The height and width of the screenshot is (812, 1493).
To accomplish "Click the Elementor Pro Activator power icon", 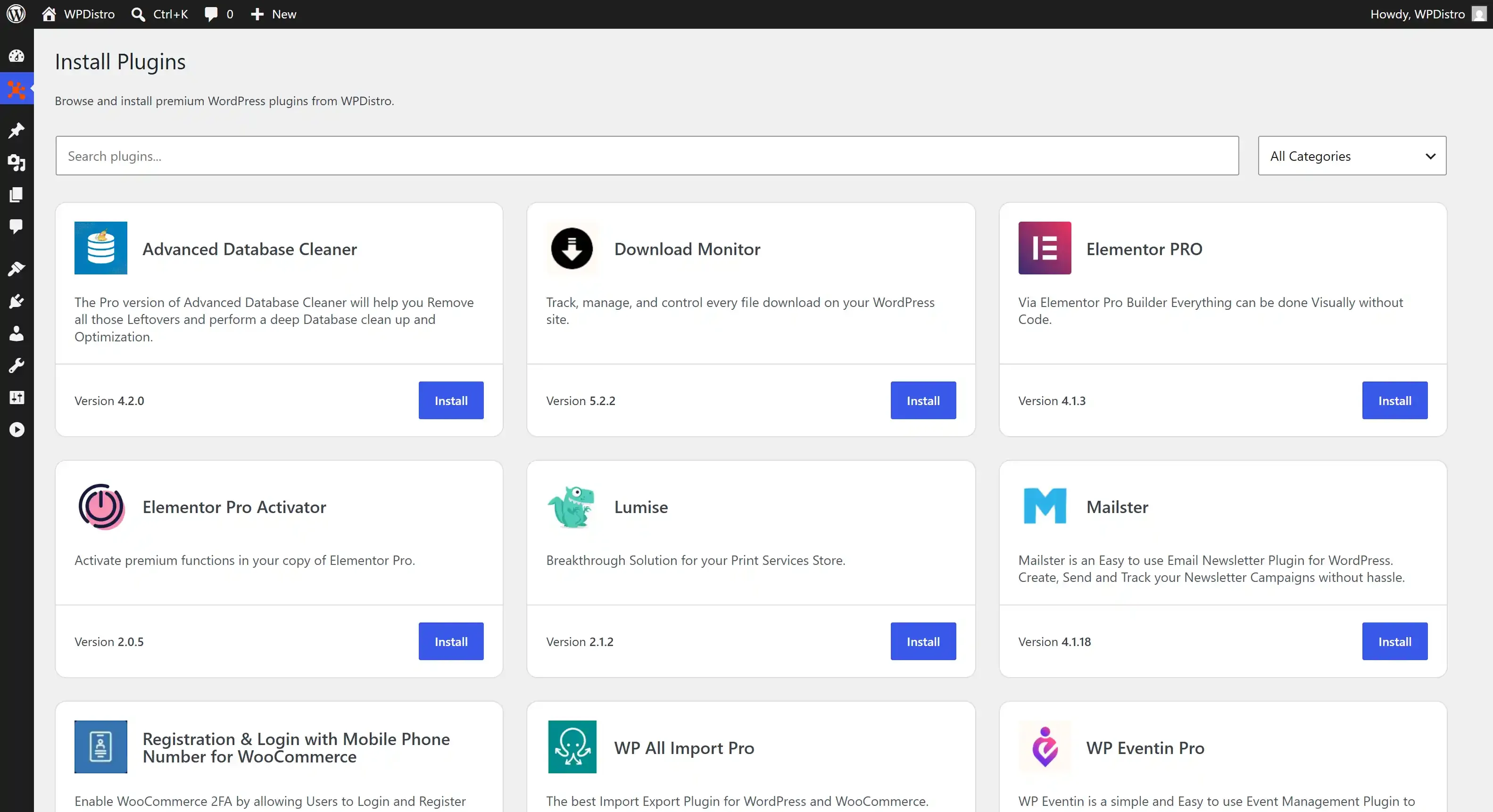I will (x=101, y=506).
